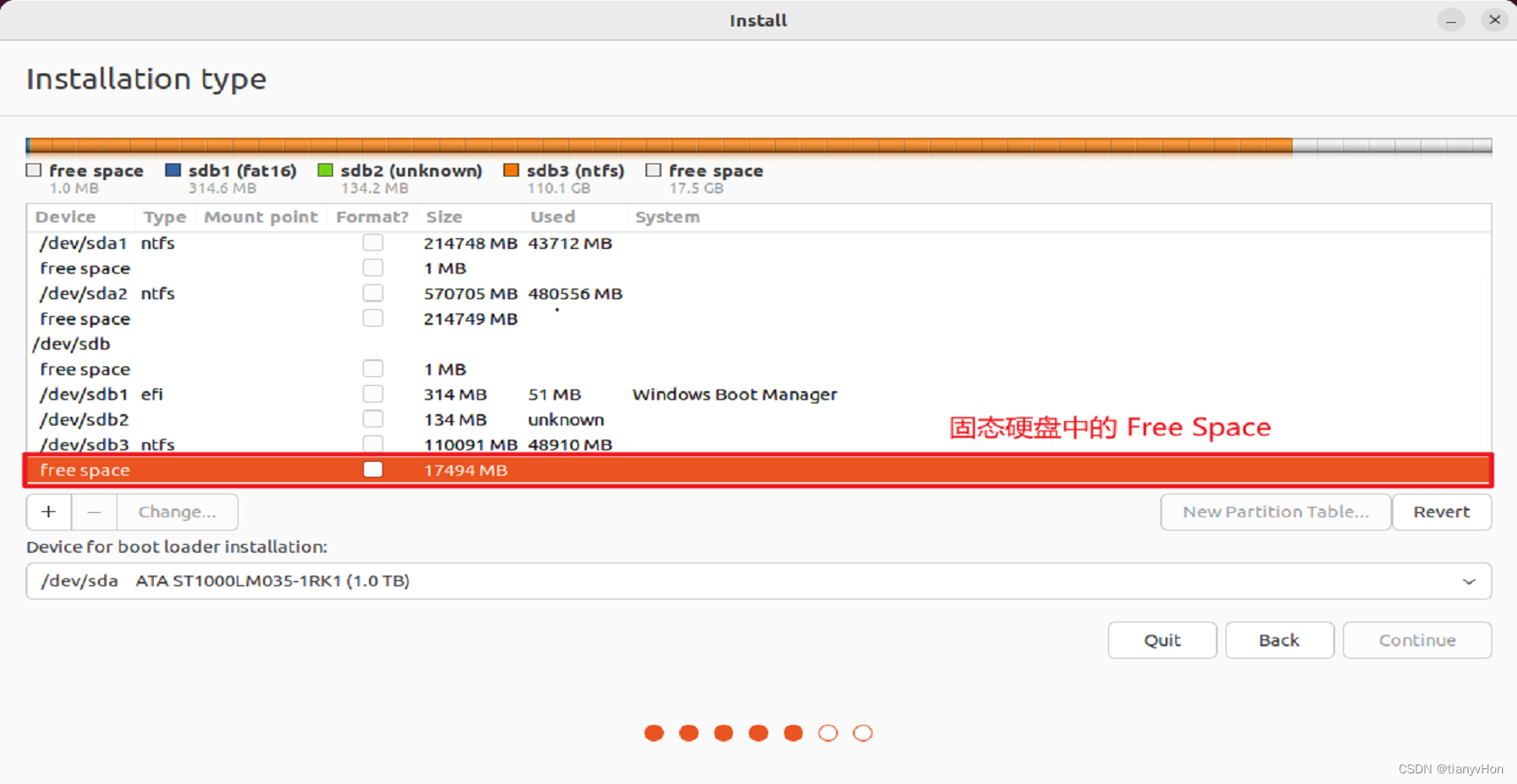This screenshot has width=1517, height=784.
Task: Select the /dev/sdb device row
Action: coord(758,343)
